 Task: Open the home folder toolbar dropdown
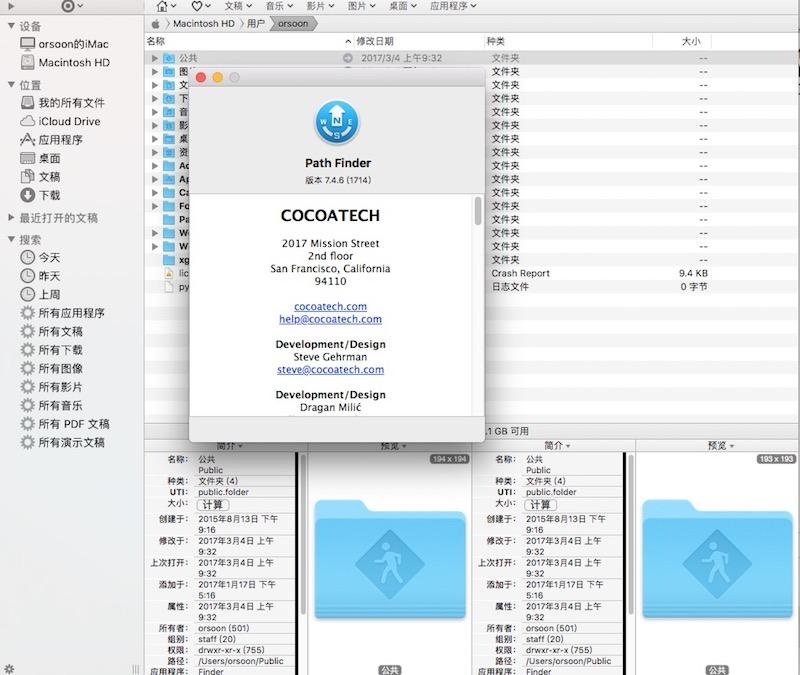pyautogui.click(x=166, y=6)
